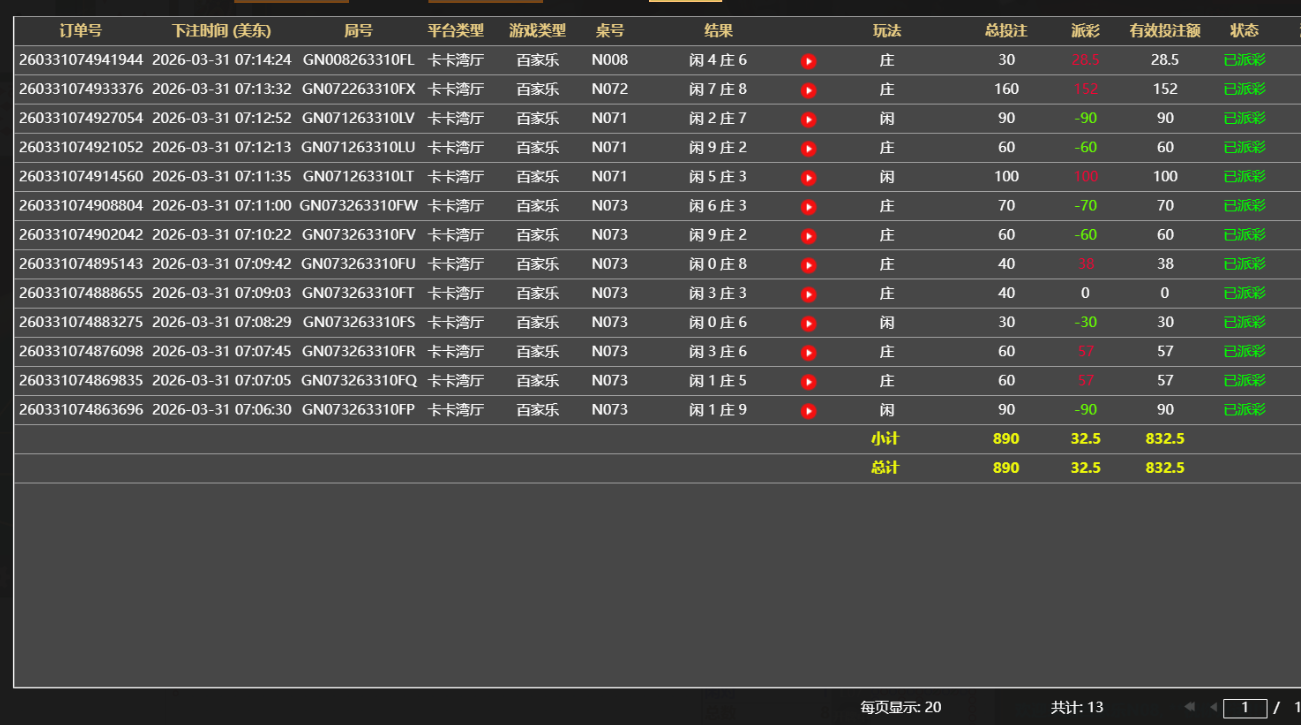
Task: Click 已派彩 status for order 260331074863696
Action: point(1244,410)
